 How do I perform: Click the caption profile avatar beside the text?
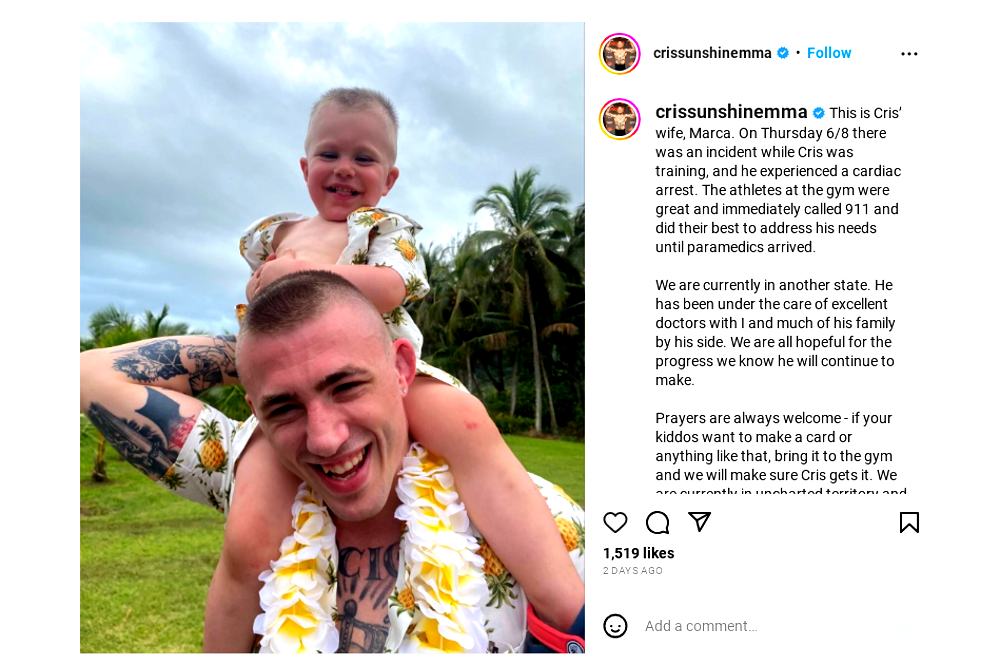click(x=619, y=119)
